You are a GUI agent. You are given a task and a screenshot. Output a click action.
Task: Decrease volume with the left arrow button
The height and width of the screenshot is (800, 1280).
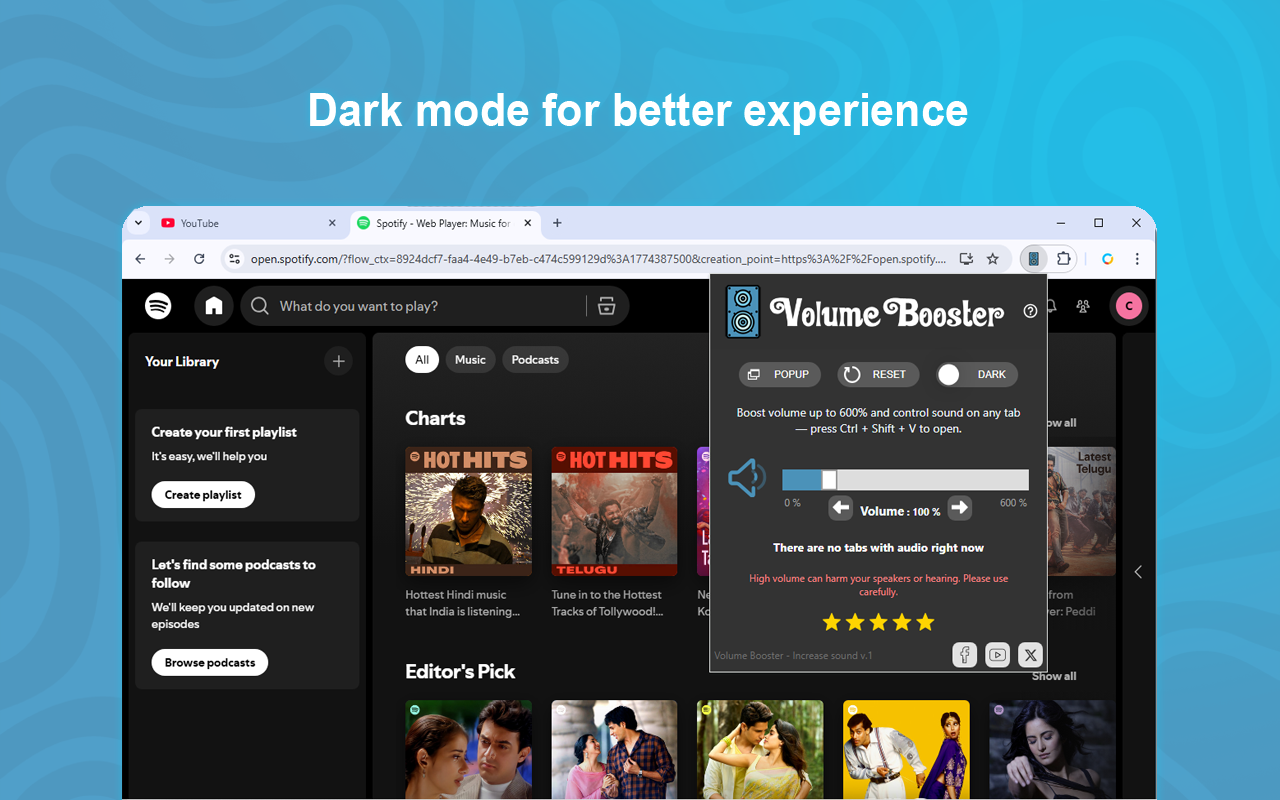coord(841,508)
